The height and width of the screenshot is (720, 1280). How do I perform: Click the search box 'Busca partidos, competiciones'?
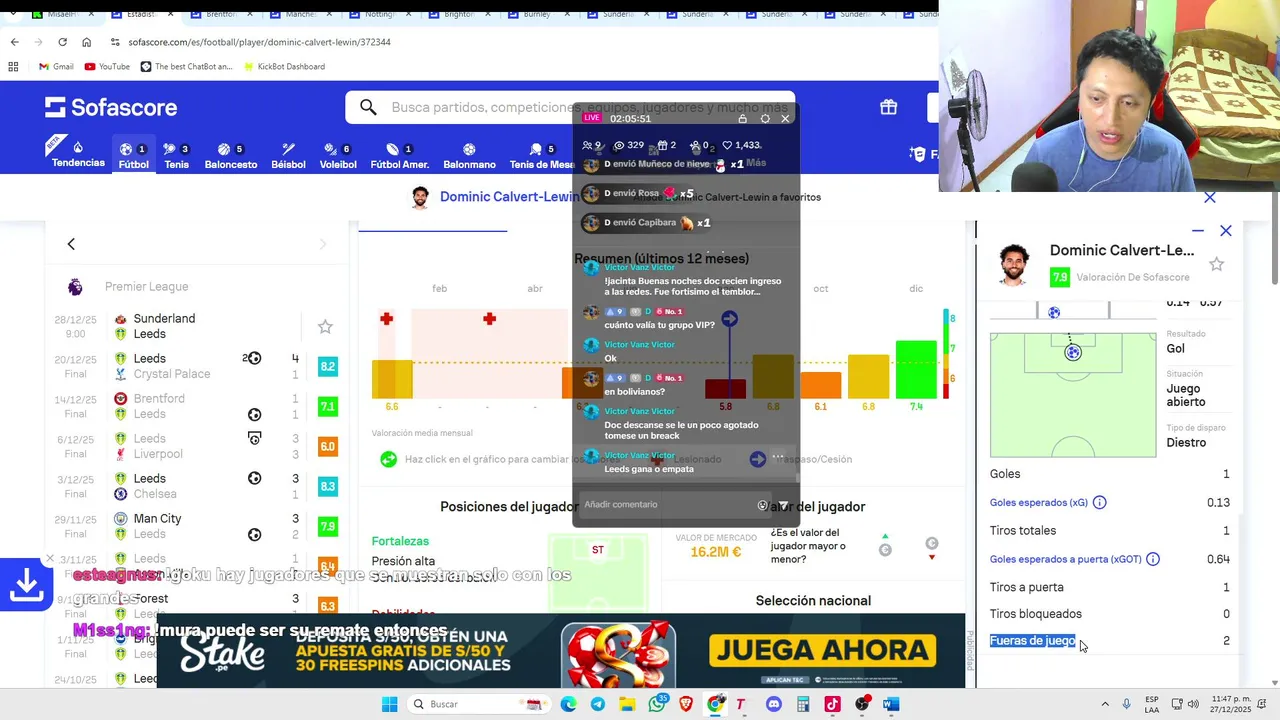coord(570,107)
